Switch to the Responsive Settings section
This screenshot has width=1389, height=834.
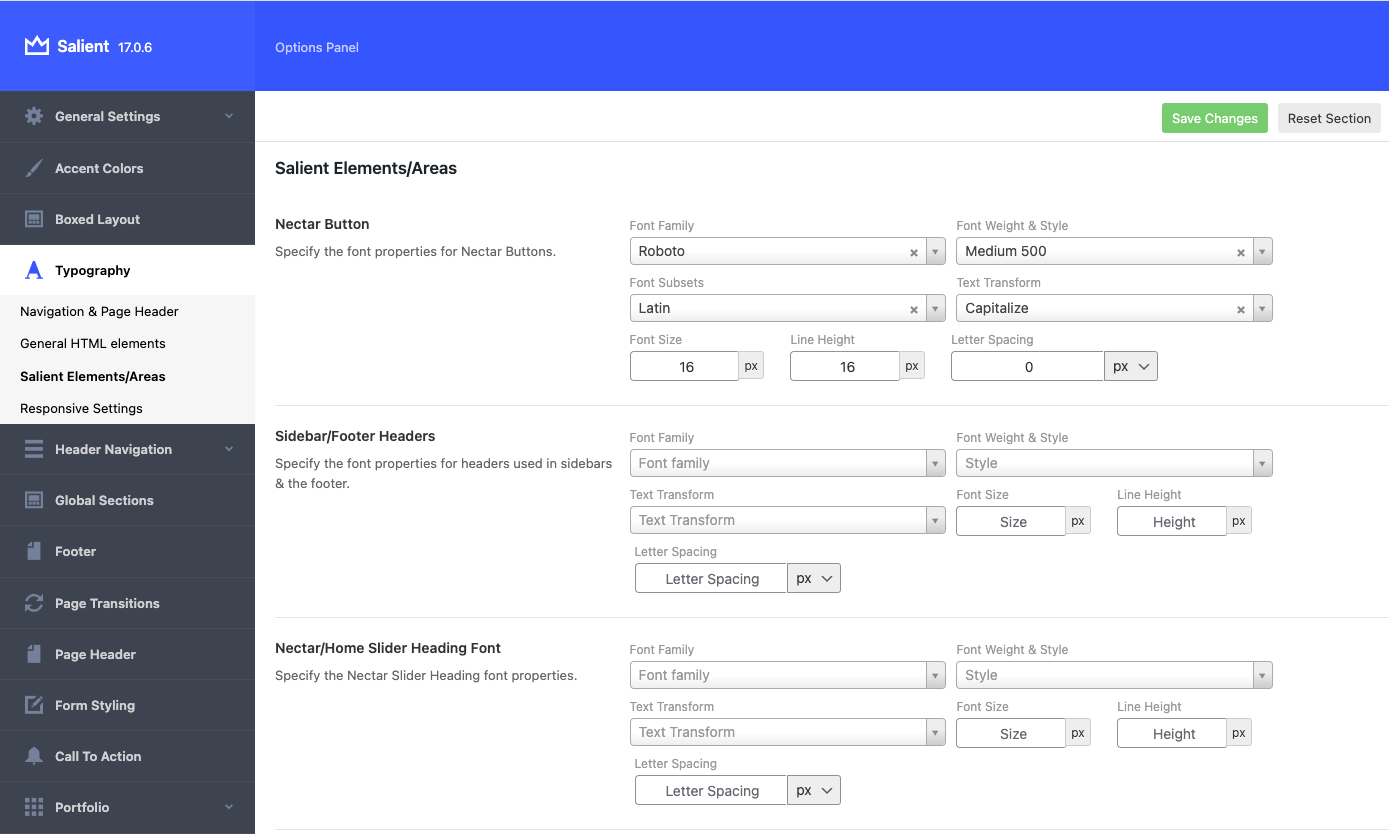(x=80, y=408)
